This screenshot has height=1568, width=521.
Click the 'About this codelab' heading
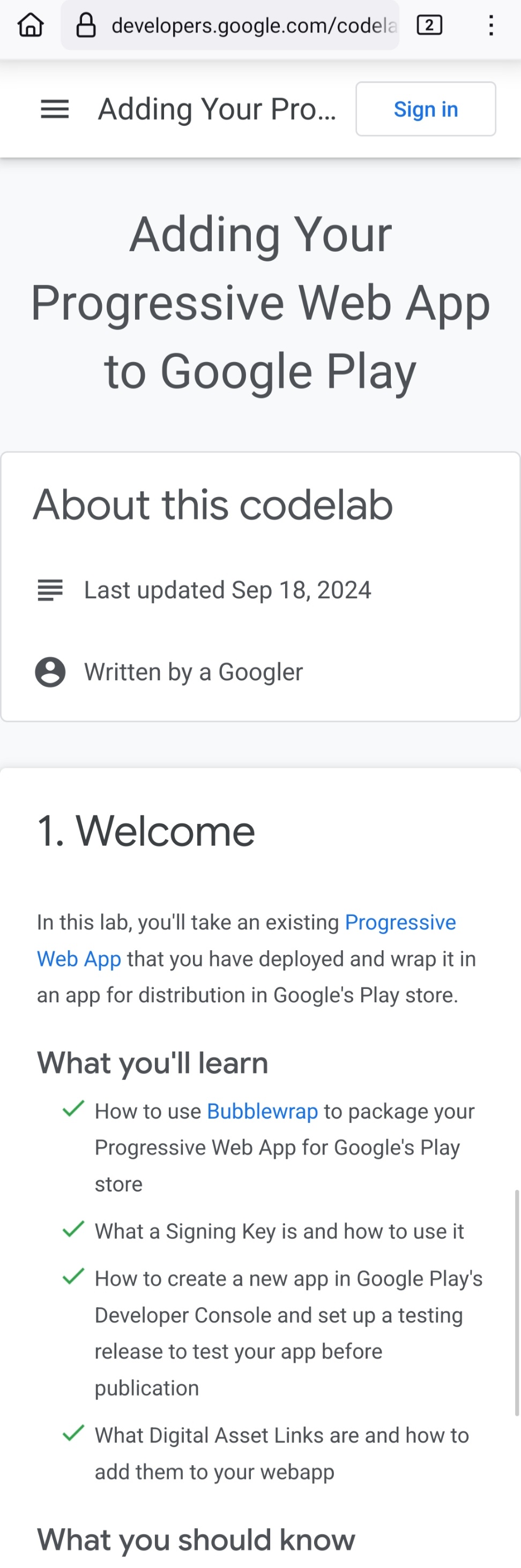coord(213,505)
